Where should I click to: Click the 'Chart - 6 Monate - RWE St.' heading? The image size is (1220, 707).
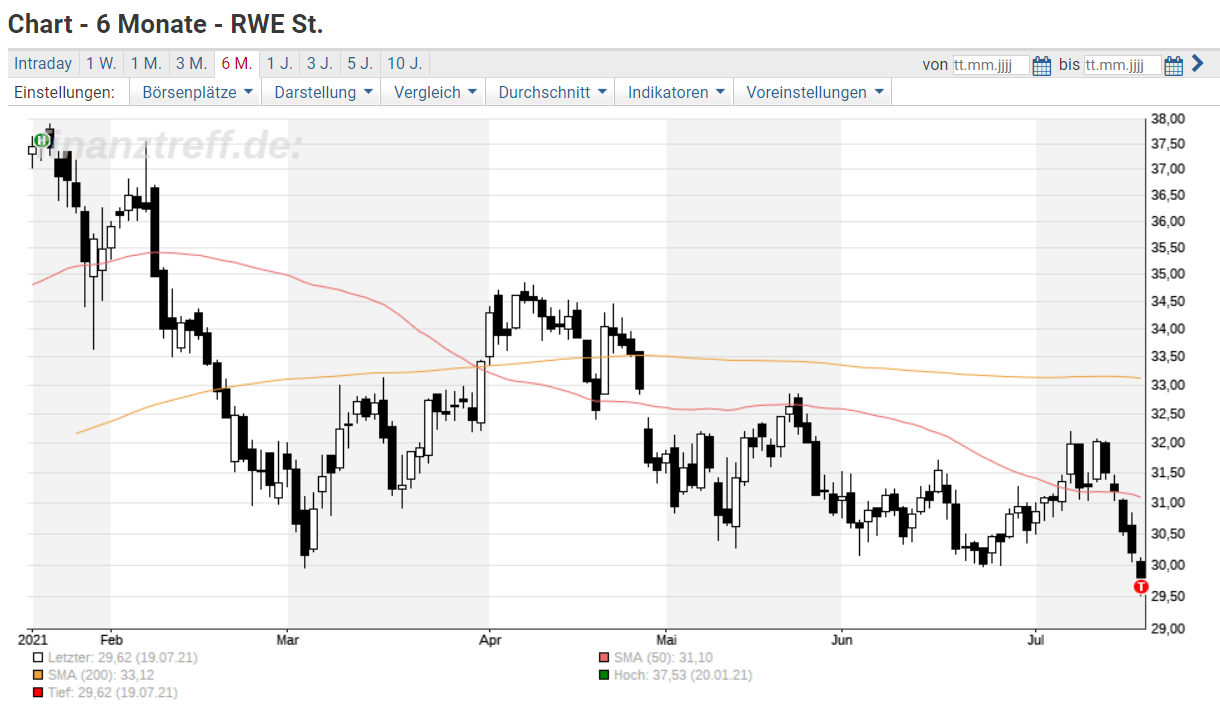point(166,23)
